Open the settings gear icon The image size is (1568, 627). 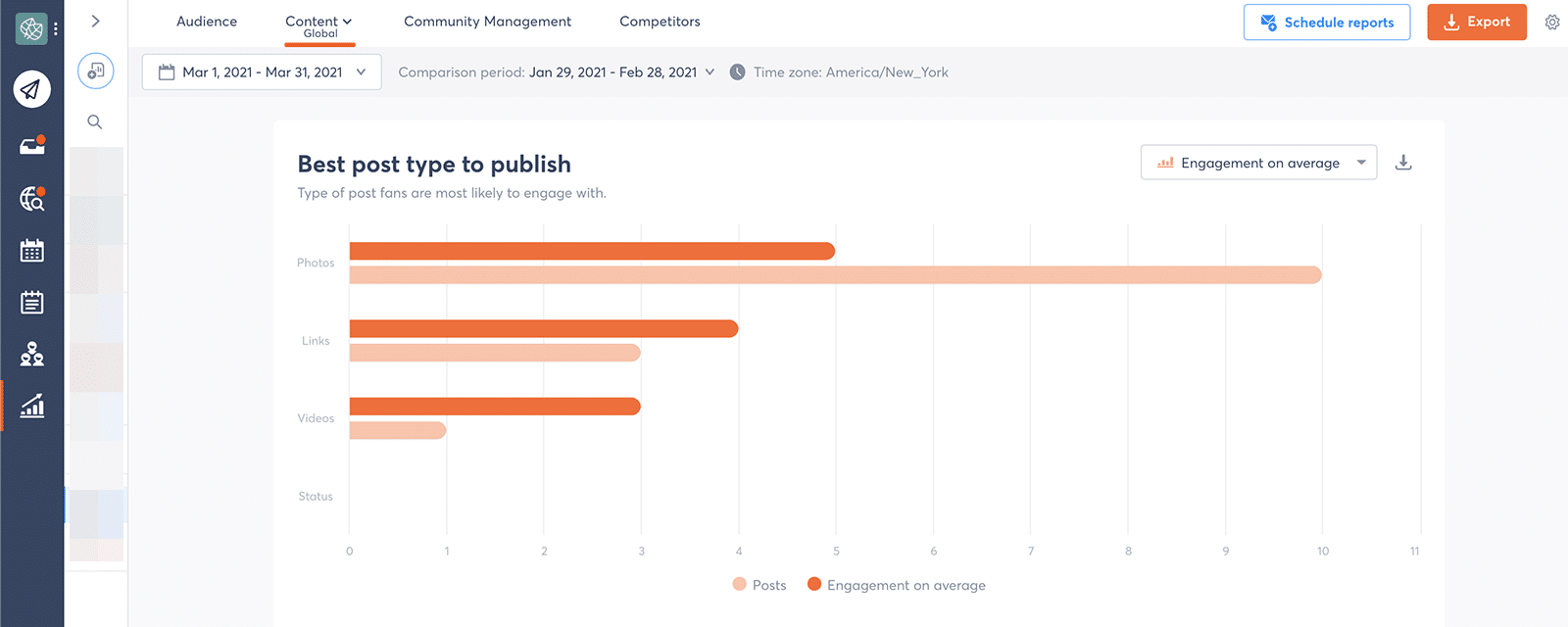pyautogui.click(x=1552, y=22)
